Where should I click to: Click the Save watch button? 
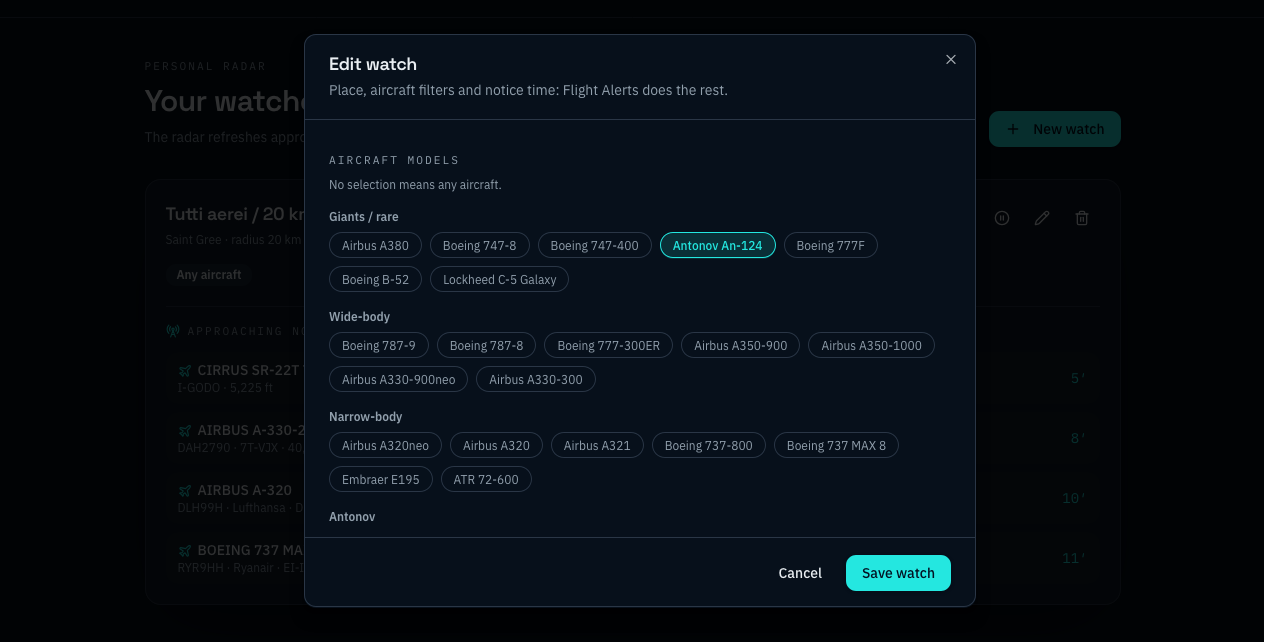click(898, 573)
